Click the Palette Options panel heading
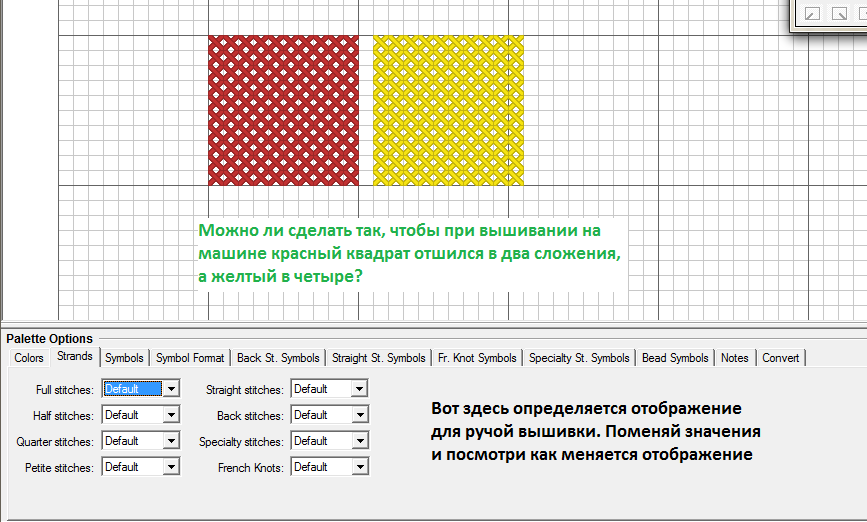 [49, 338]
